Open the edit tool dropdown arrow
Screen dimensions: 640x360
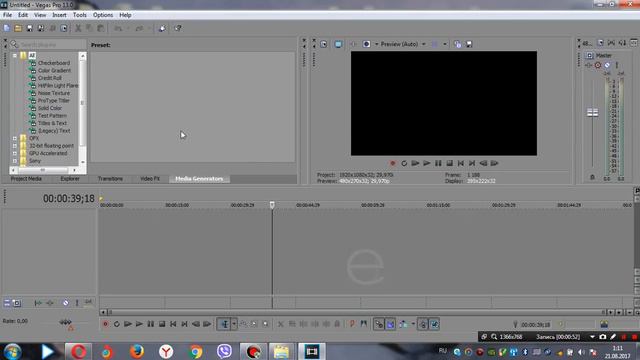234,324
